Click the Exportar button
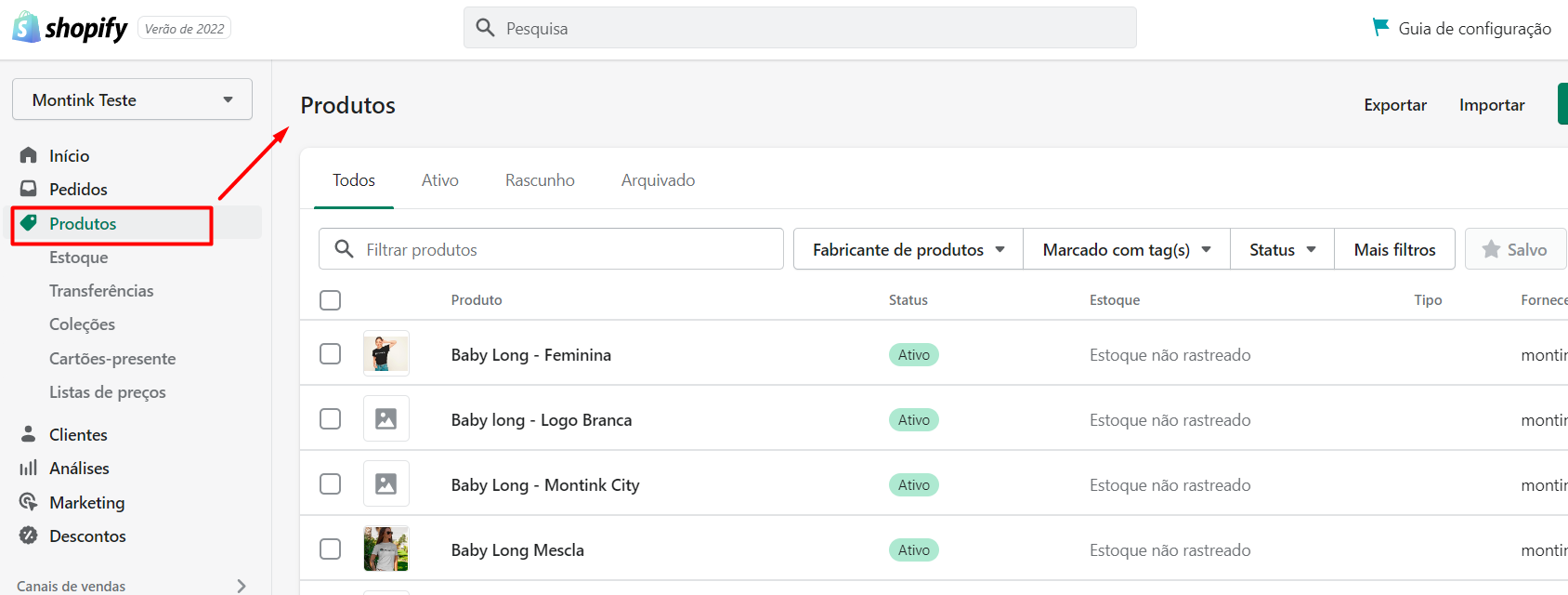The height and width of the screenshot is (595, 1568). (x=1395, y=105)
